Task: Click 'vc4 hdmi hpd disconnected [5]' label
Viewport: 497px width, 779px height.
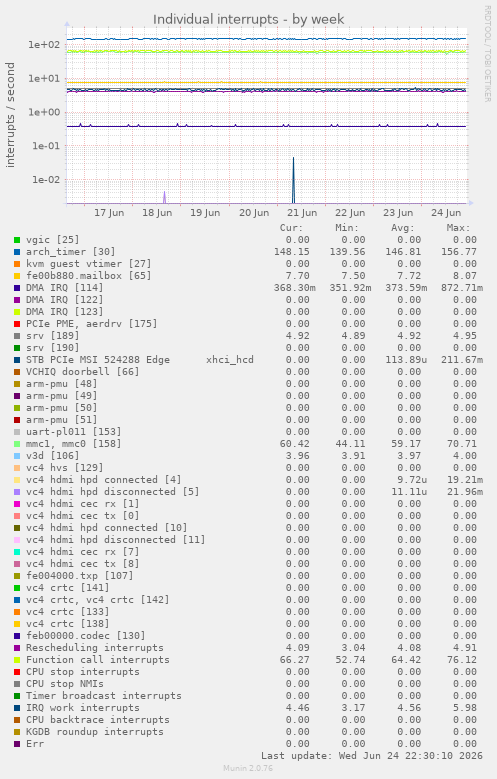Action: (x=113, y=492)
